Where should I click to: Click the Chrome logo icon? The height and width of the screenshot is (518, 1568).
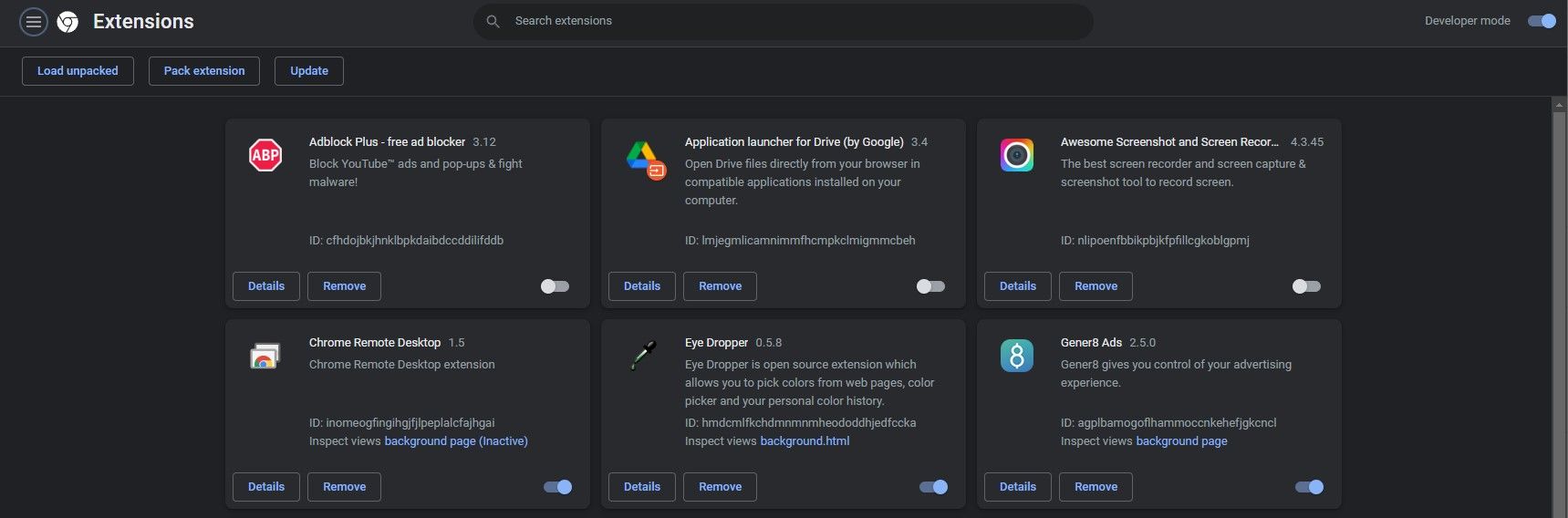(67, 22)
